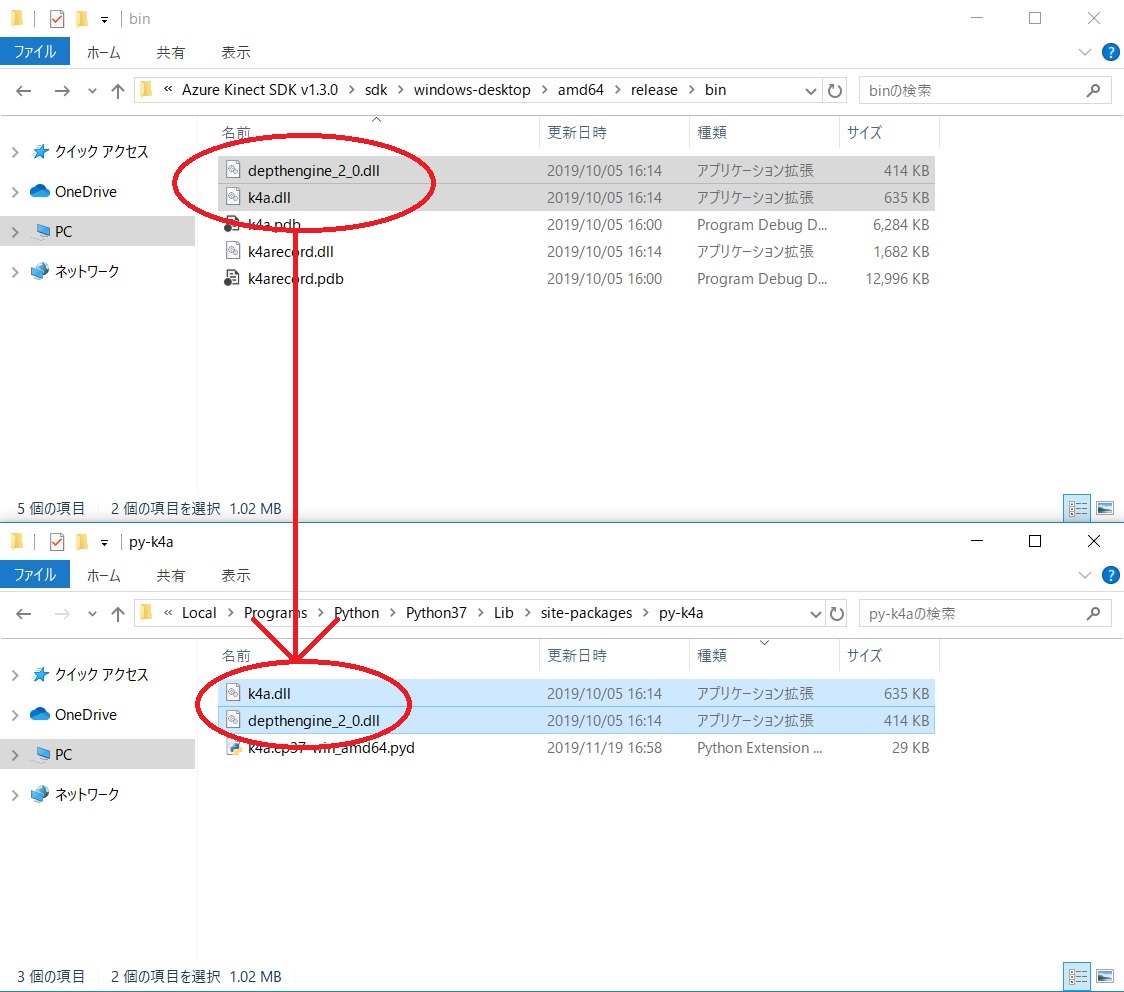This screenshot has width=1124, height=992.
Task: Select OneDrive in py-k4a window sidebar
Action: click(x=85, y=714)
